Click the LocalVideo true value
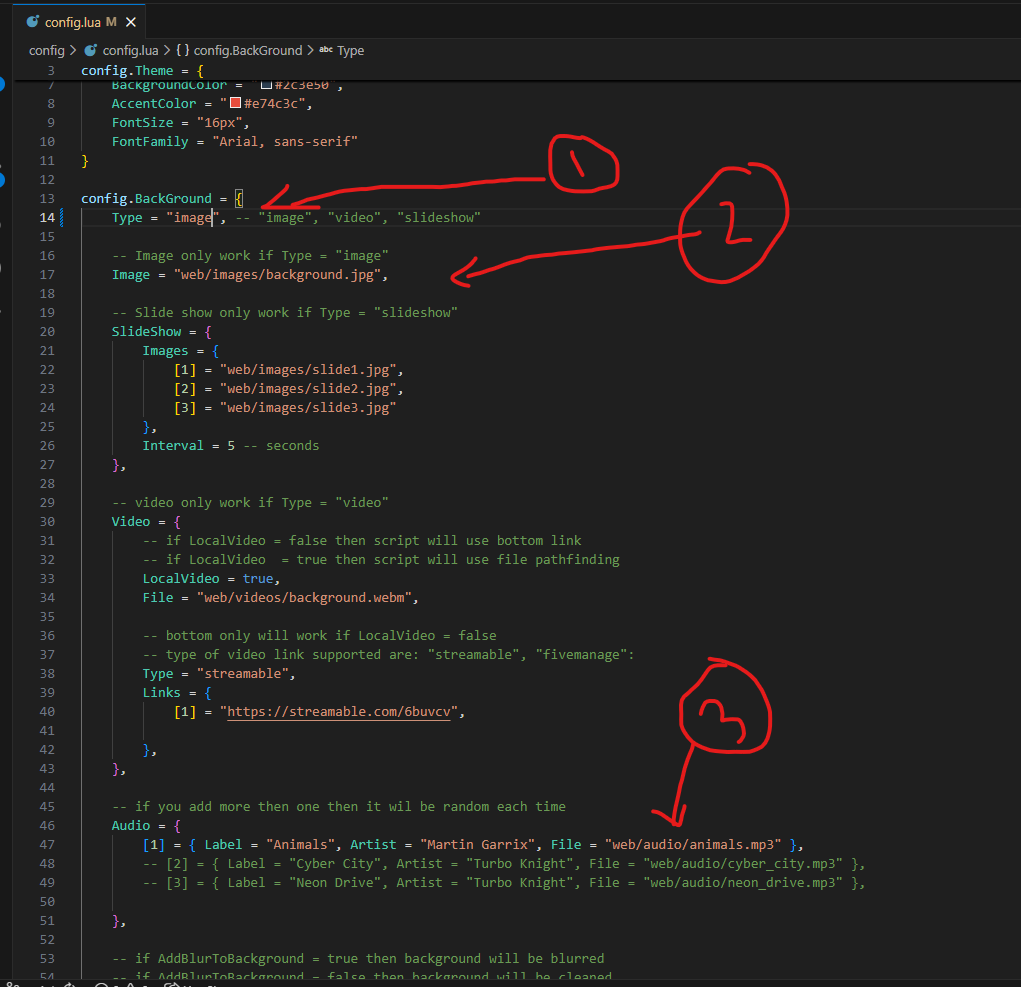The height and width of the screenshot is (987, 1021). coord(256,579)
